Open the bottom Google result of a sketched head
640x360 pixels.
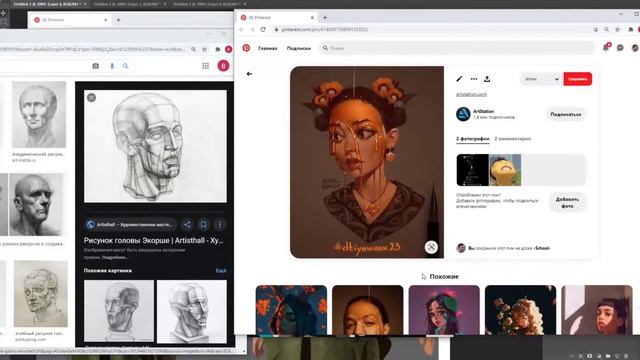(x=41, y=294)
